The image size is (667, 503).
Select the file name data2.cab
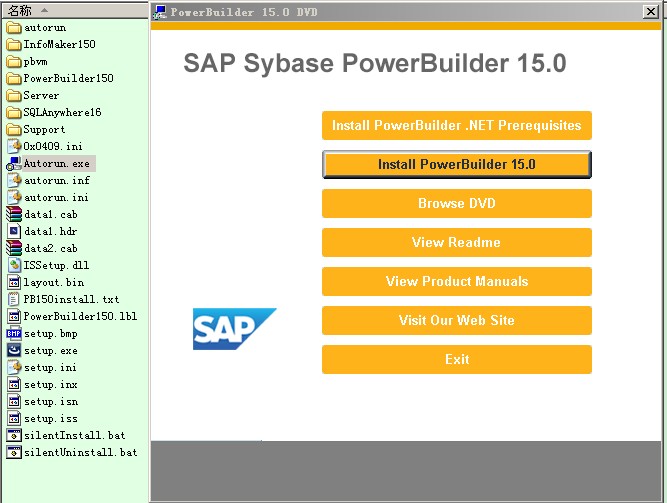(51, 249)
